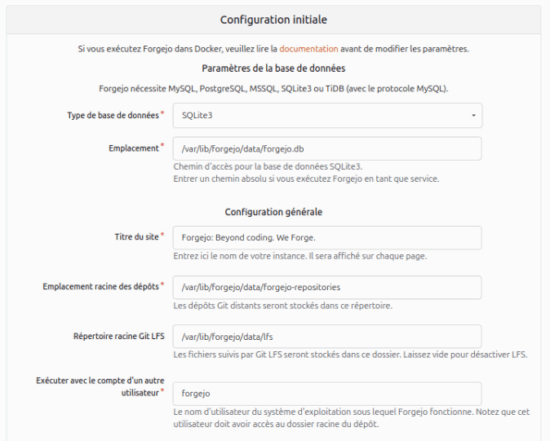
Task: Select the forgejo-repositories path input
Action: [x=327, y=287]
